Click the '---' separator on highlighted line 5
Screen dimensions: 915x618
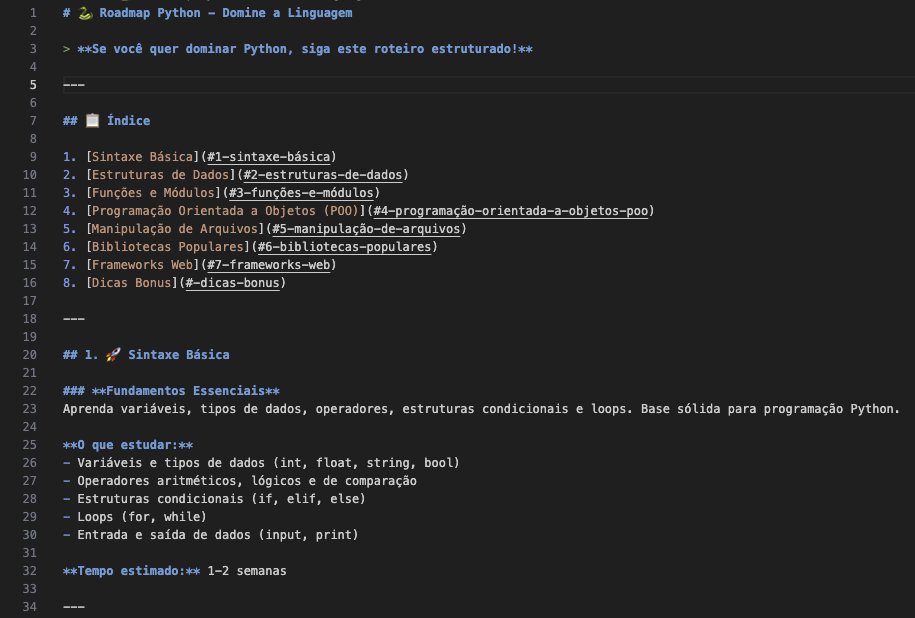tap(74, 85)
